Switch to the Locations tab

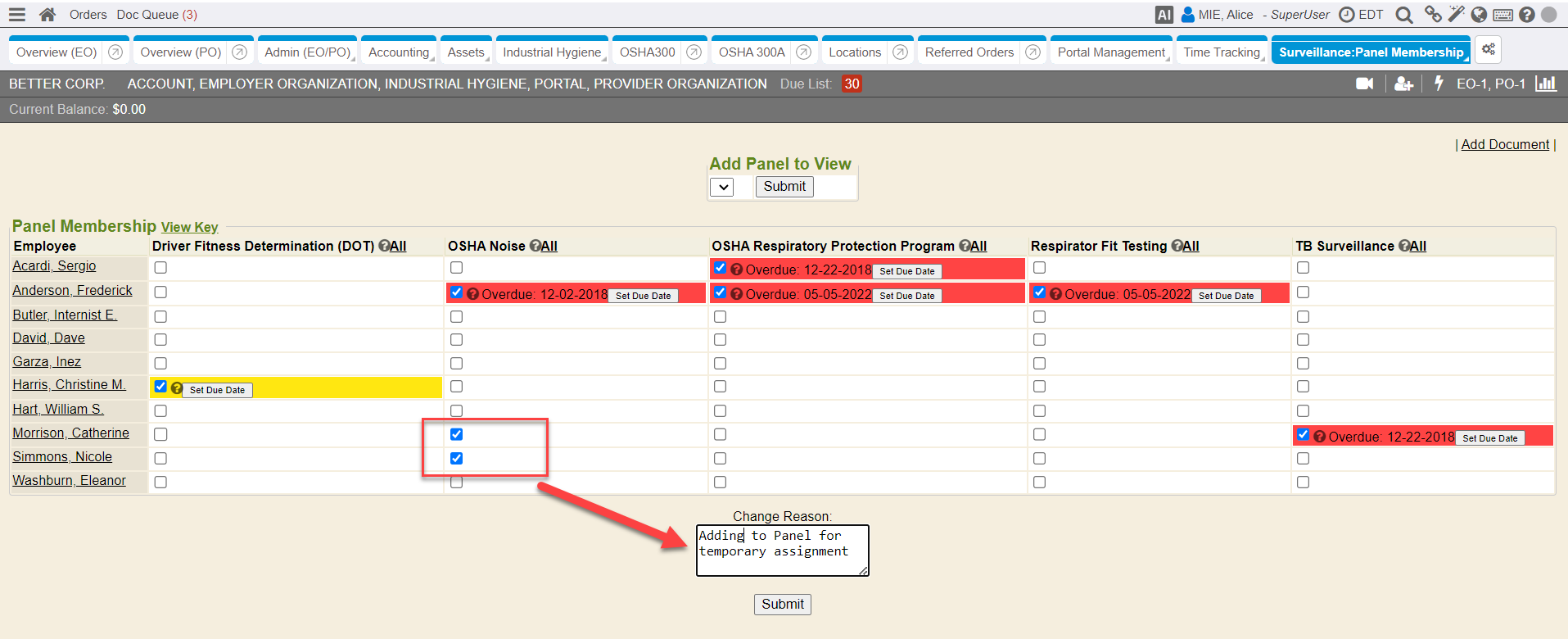pyautogui.click(x=854, y=52)
